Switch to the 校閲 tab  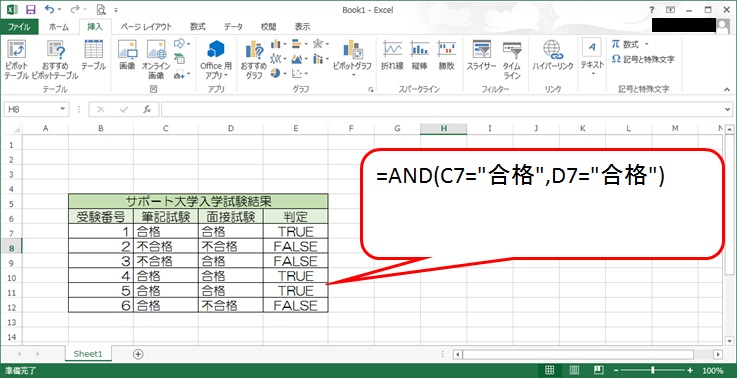[x=268, y=27]
